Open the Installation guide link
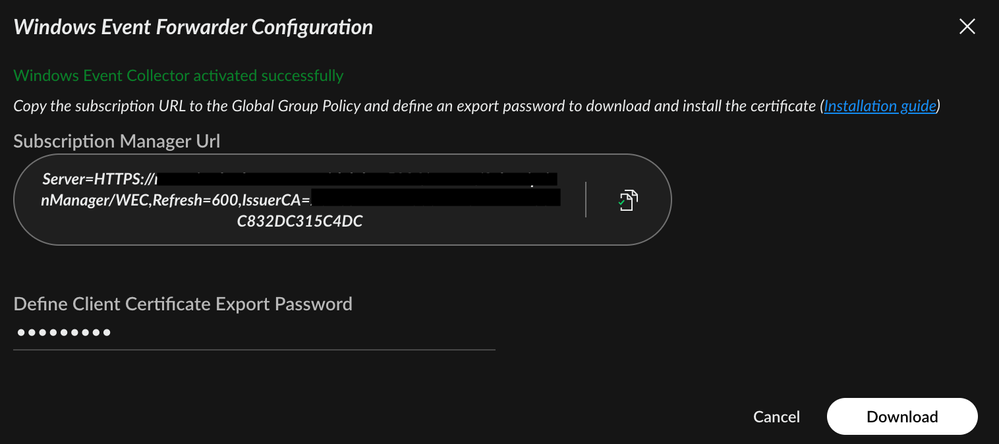Viewport: 999px width, 444px height. coord(880,105)
